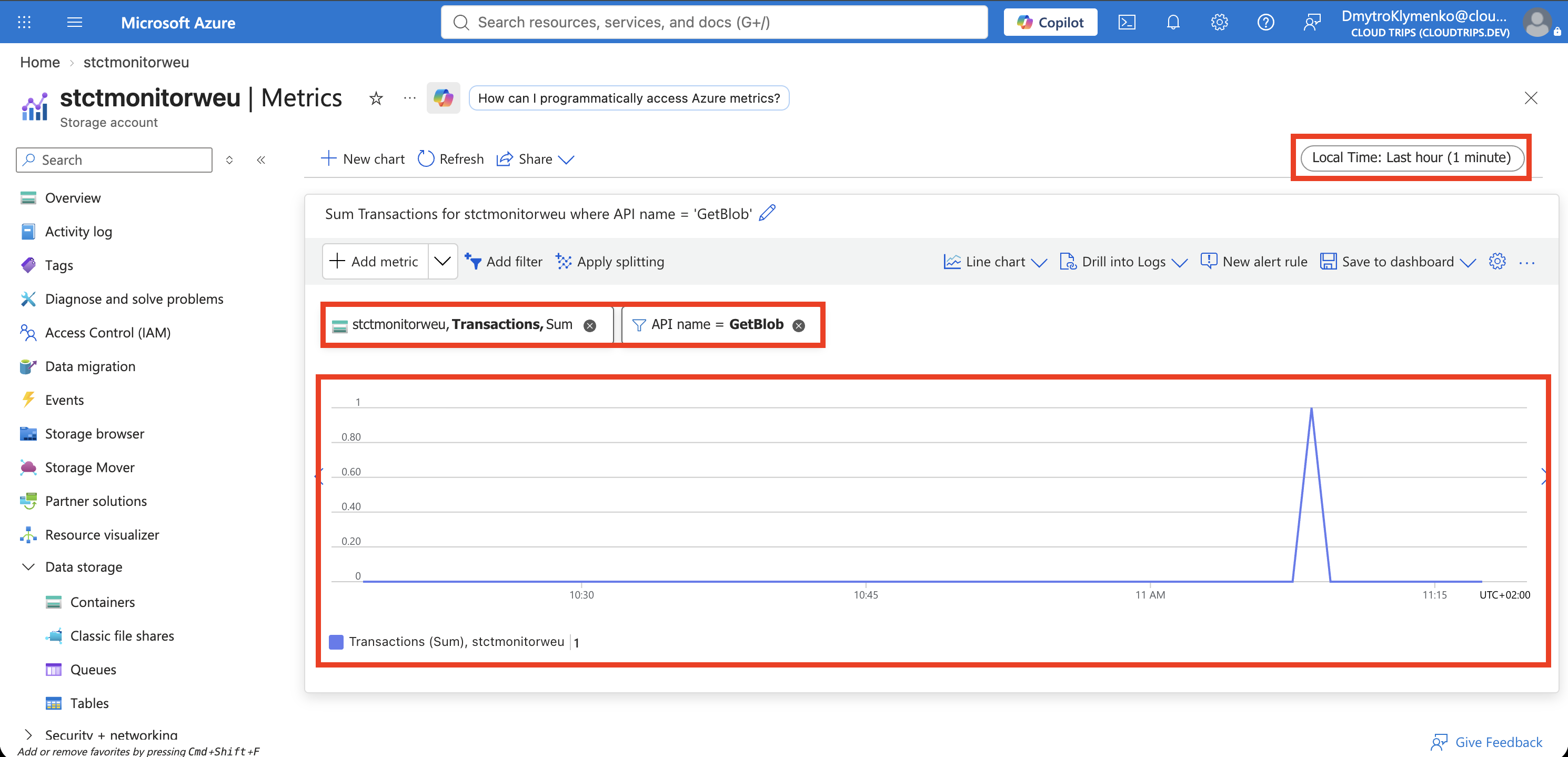Click the sidebar expand/collapse sort arrows
The width and height of the screenshot is (1568, 757).
pyautogui.click(x=229, y=160)
